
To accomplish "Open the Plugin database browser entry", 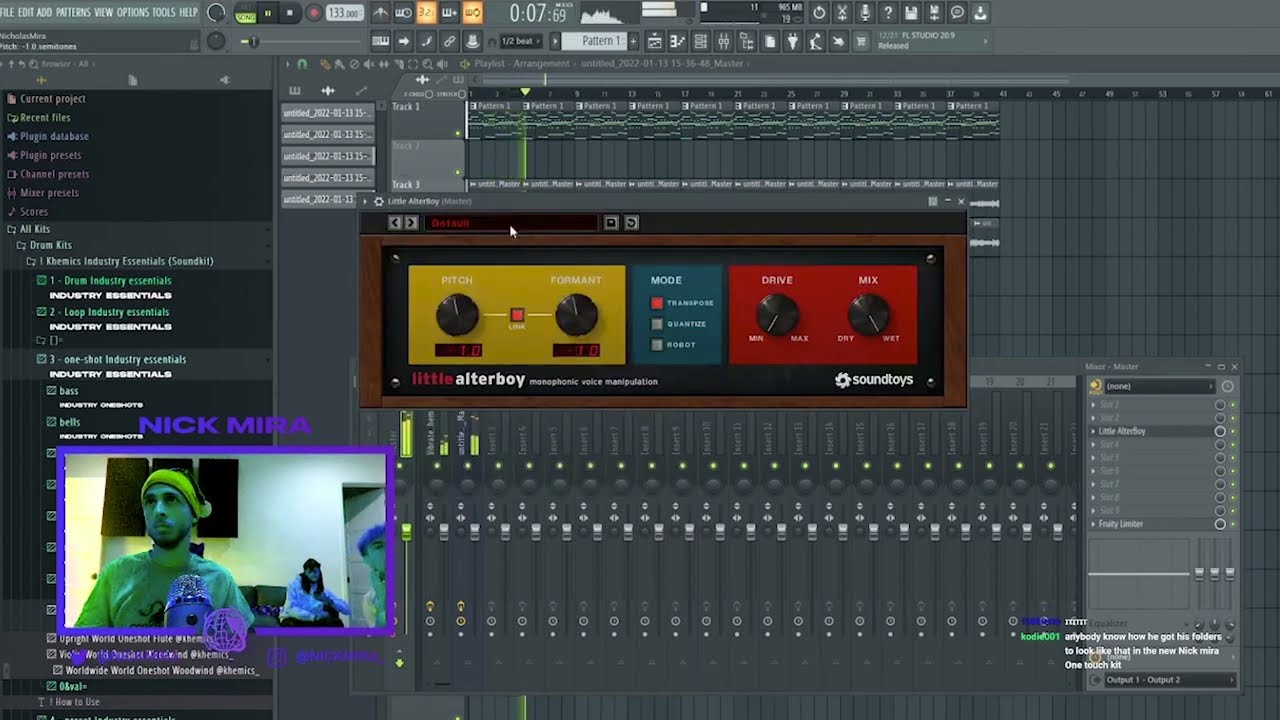I will pyautogui.click(x=54, y=136).
